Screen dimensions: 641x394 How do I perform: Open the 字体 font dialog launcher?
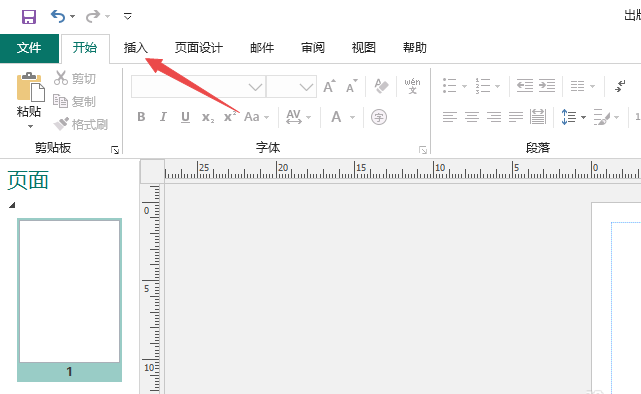423,150
